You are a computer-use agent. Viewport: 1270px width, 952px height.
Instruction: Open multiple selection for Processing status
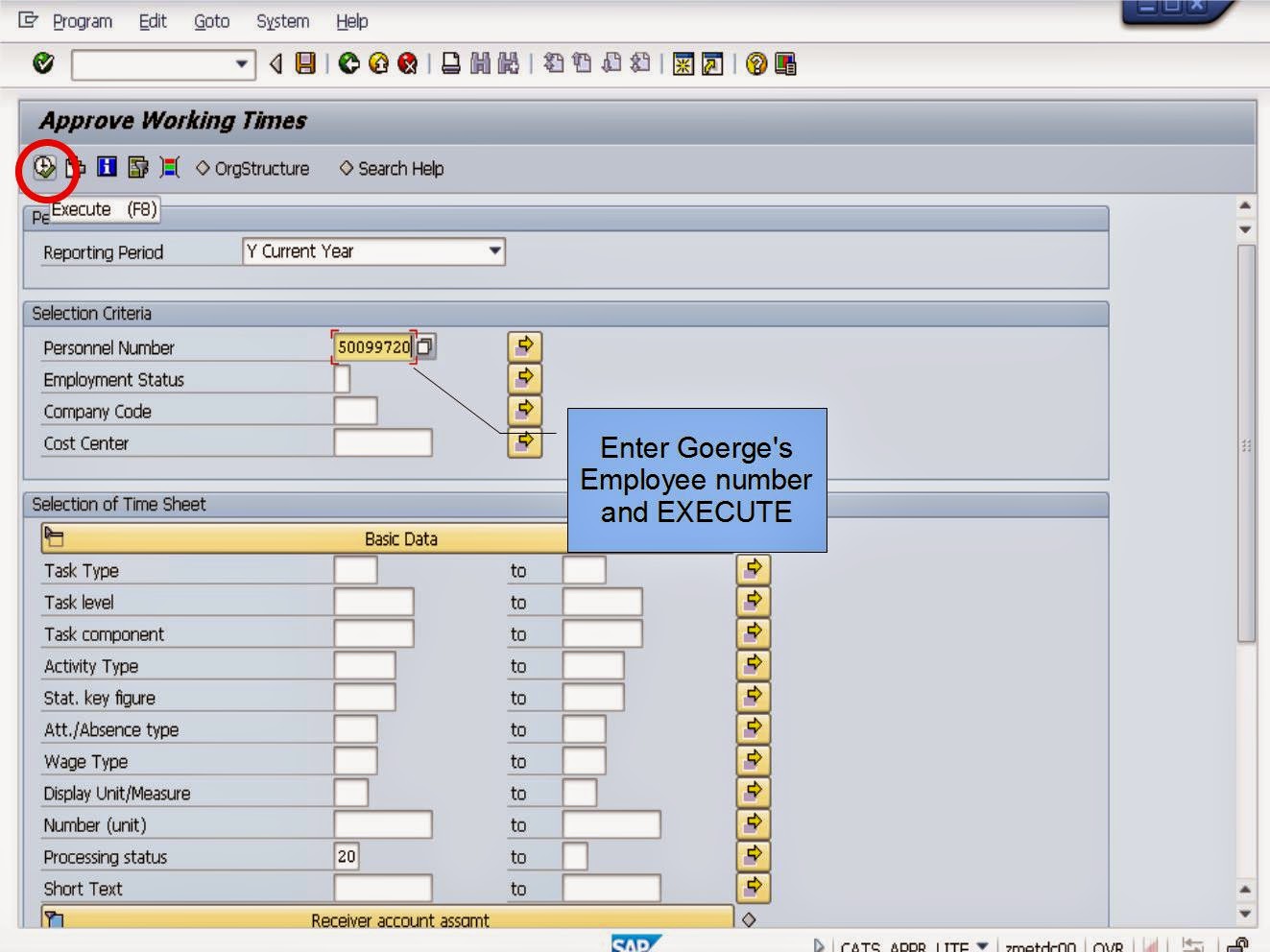pyautogui.click(x=754, y=855)
